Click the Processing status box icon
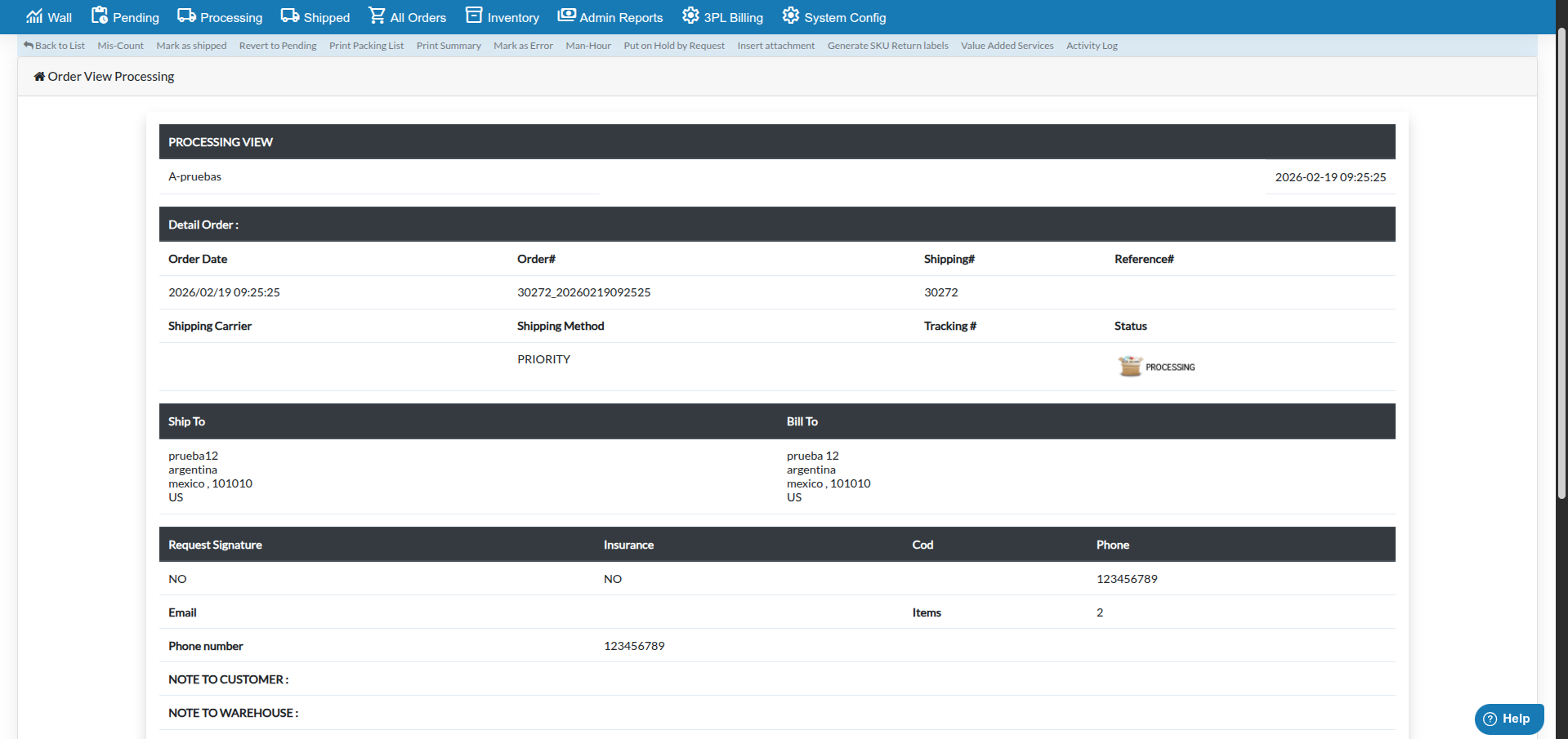Screen dimensions: 1568x739 [x=1129, y=366]
